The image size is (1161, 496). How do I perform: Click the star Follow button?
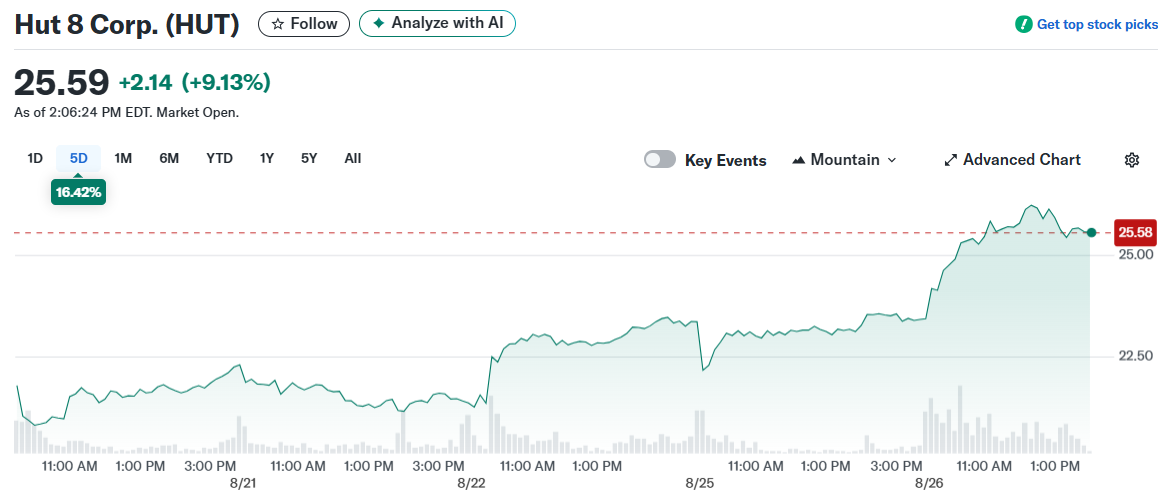(x=304, y=24)
